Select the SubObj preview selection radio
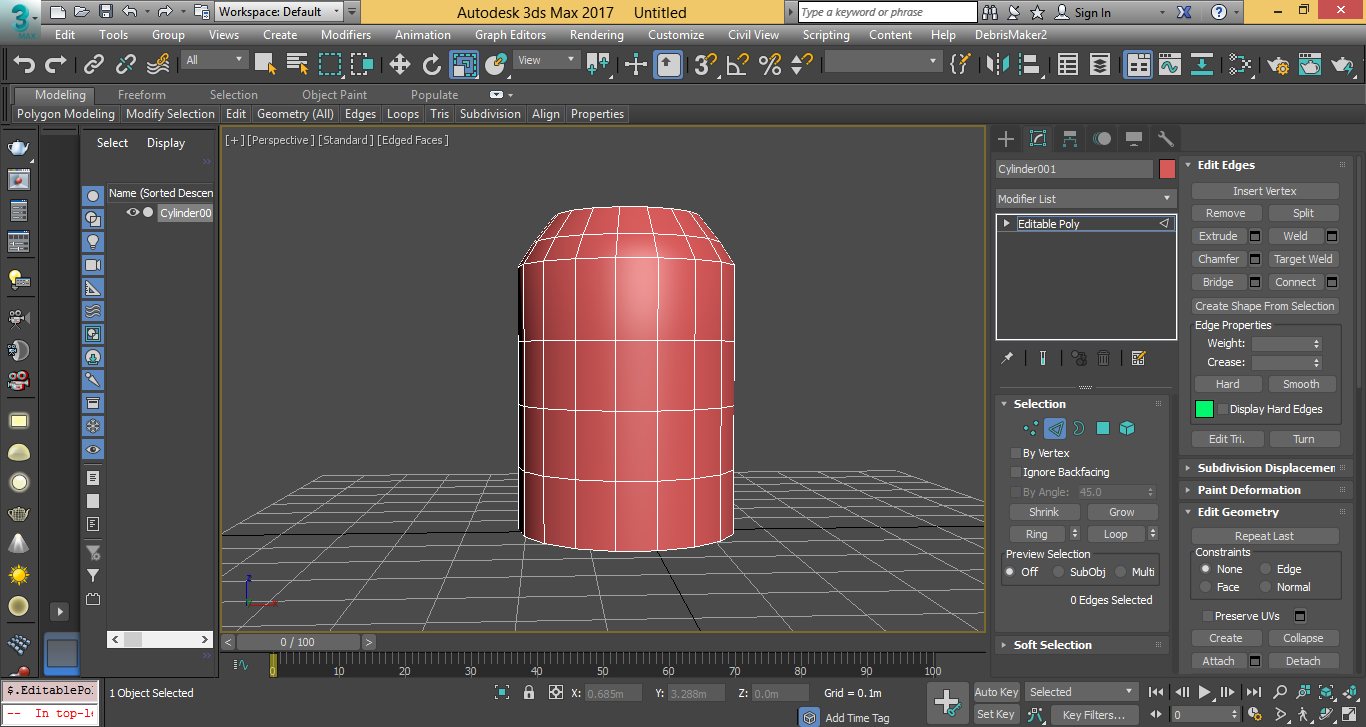 point(1057,572)
